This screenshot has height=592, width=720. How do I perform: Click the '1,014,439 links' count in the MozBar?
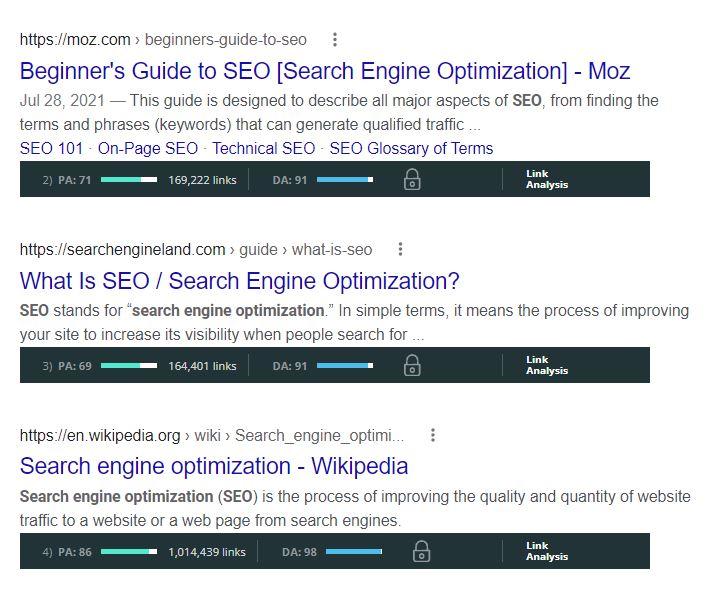(x=207, y=552)
